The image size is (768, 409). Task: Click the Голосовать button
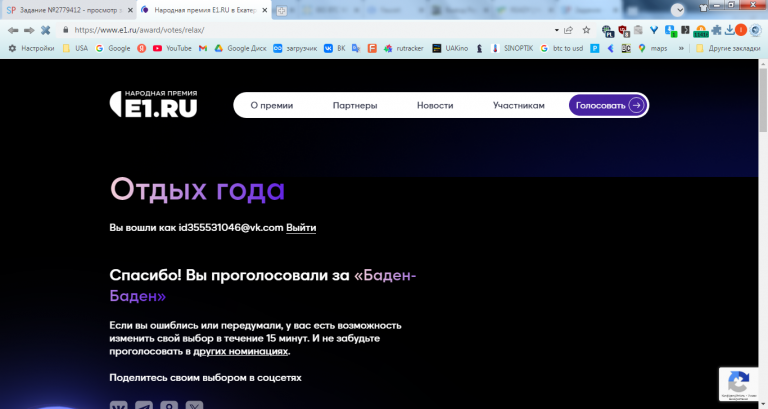[x=608, y=105]
